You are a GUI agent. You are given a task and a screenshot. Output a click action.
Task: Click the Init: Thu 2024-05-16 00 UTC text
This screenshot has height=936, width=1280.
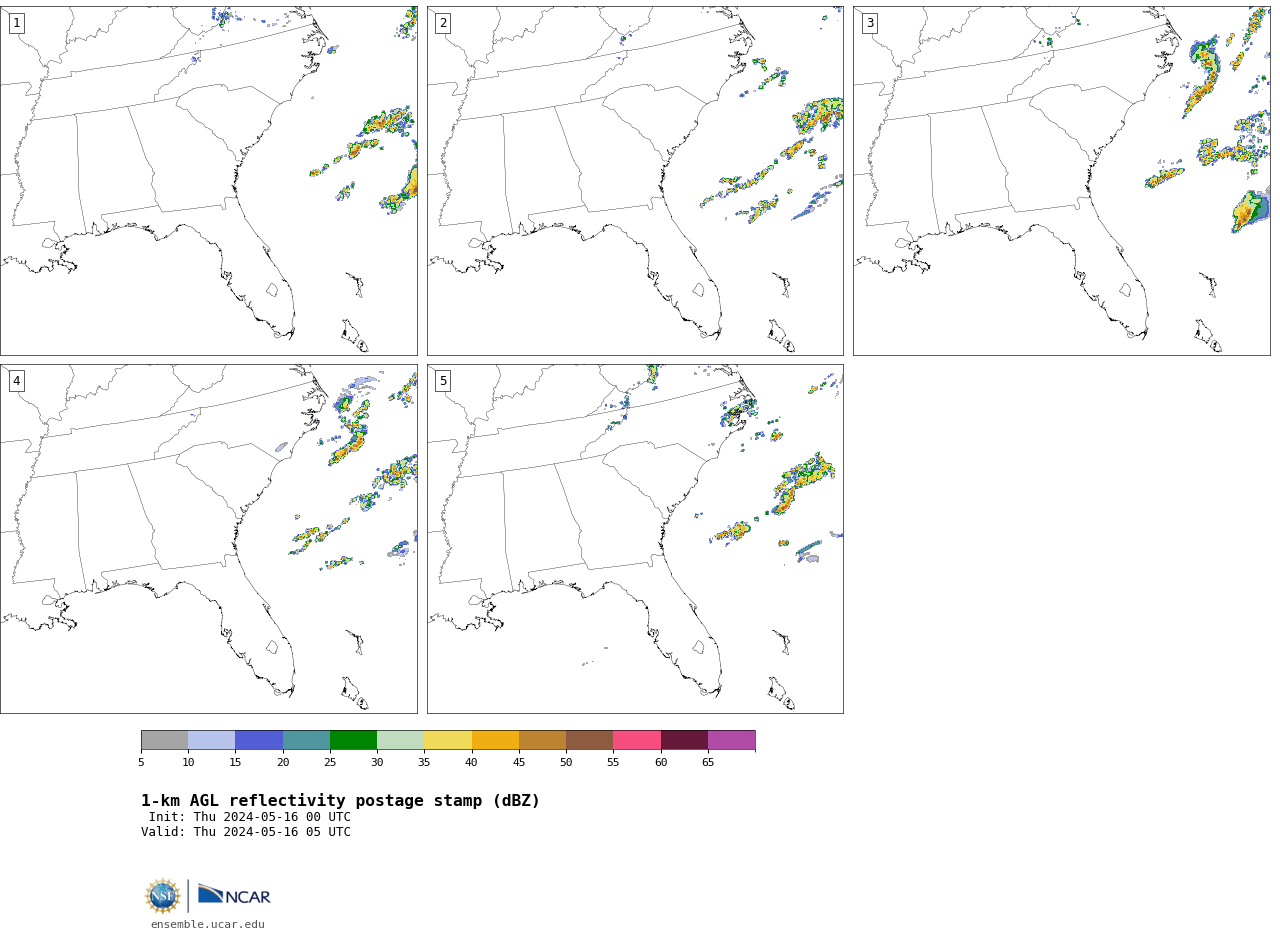click(250, 817)
